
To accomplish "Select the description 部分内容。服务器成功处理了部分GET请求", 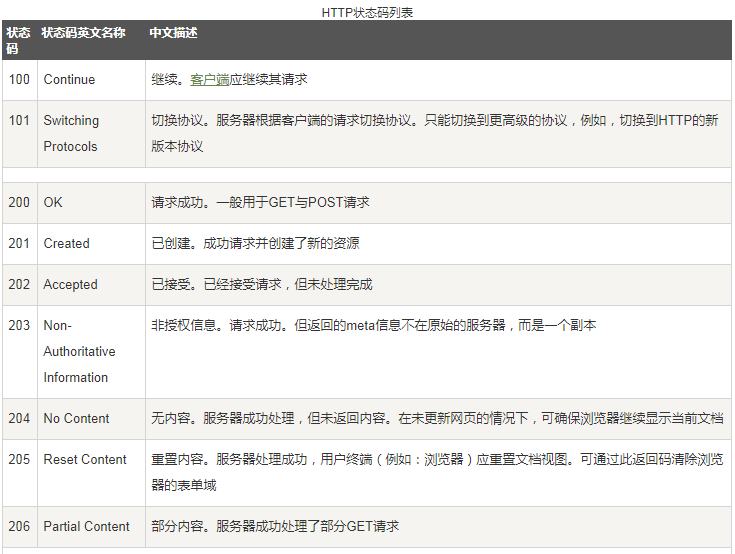I will (438, 526).
